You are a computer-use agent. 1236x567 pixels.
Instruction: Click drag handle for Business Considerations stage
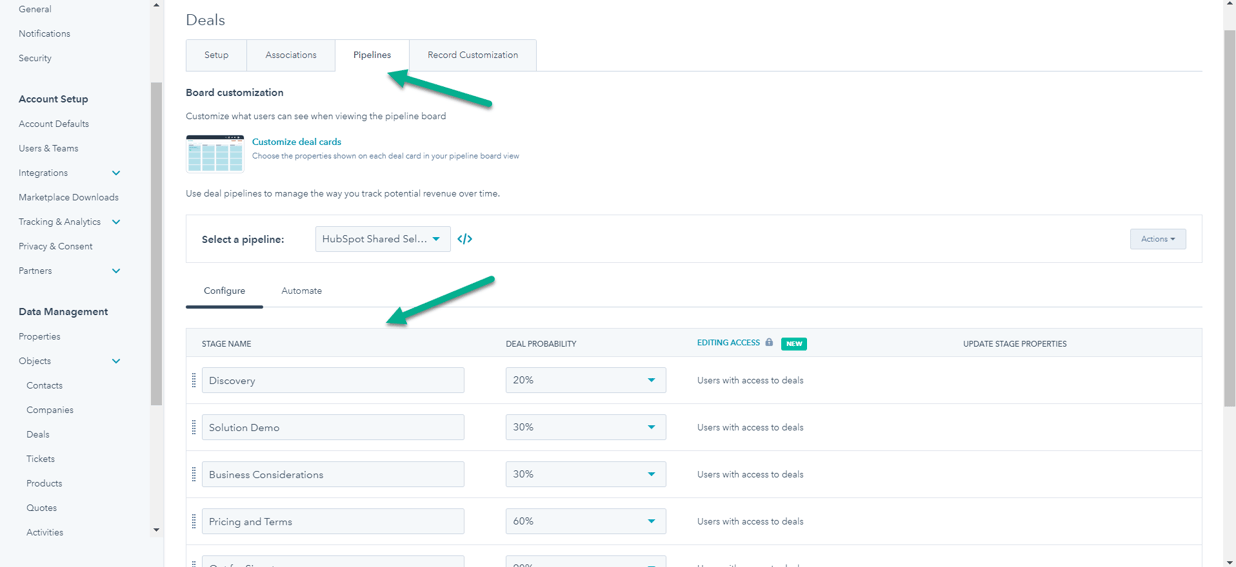(194, 474)
